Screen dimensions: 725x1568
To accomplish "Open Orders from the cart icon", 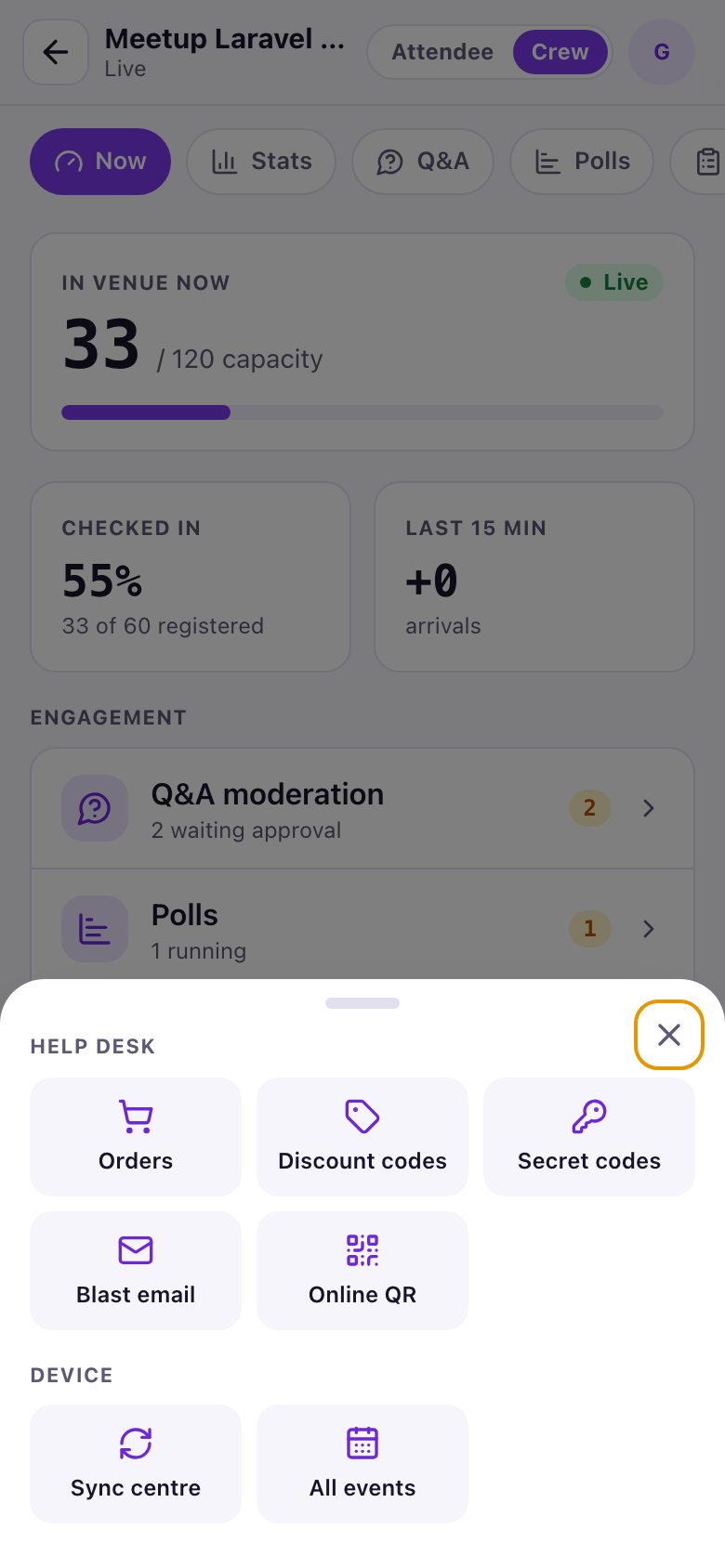I will coord(136,1137).
